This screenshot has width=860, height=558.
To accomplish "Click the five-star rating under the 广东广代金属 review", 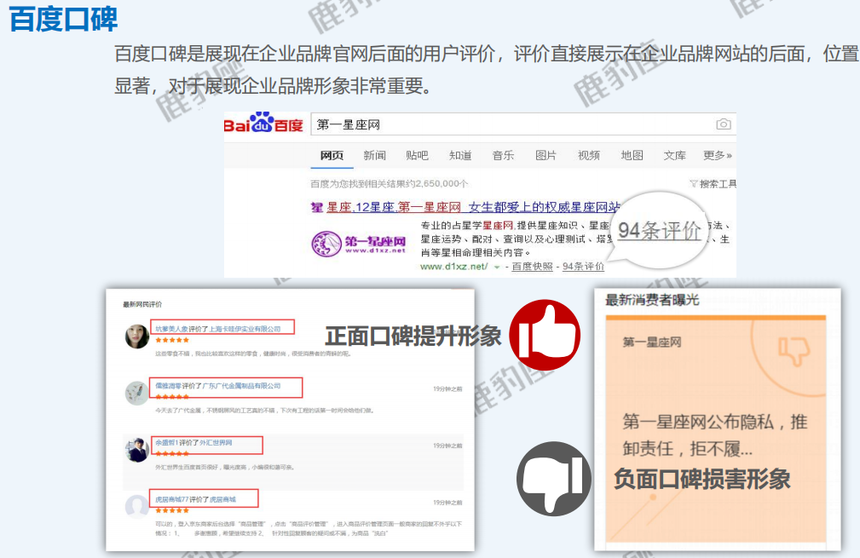I will pos(172,397).
